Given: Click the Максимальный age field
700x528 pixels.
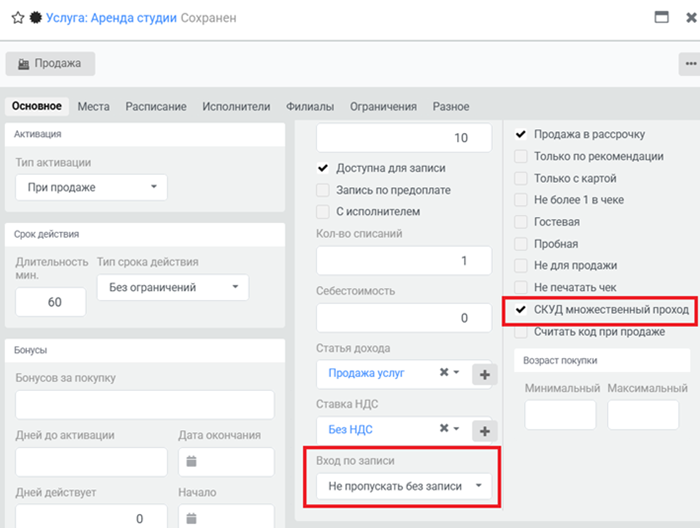Looking at the screenshot, I should click(x=643, y=415).
